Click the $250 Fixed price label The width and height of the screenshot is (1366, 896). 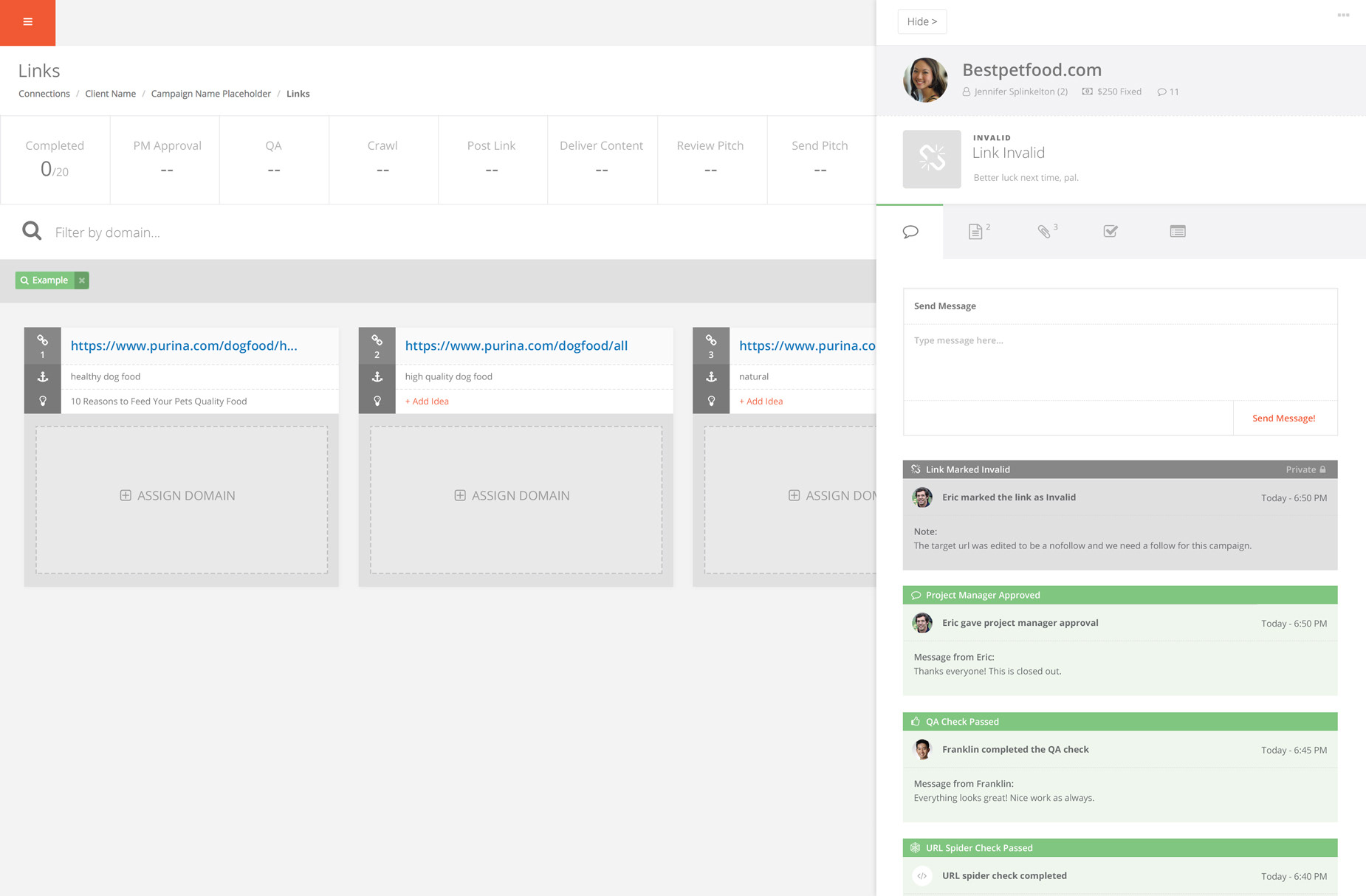(x=1112, y=92)
